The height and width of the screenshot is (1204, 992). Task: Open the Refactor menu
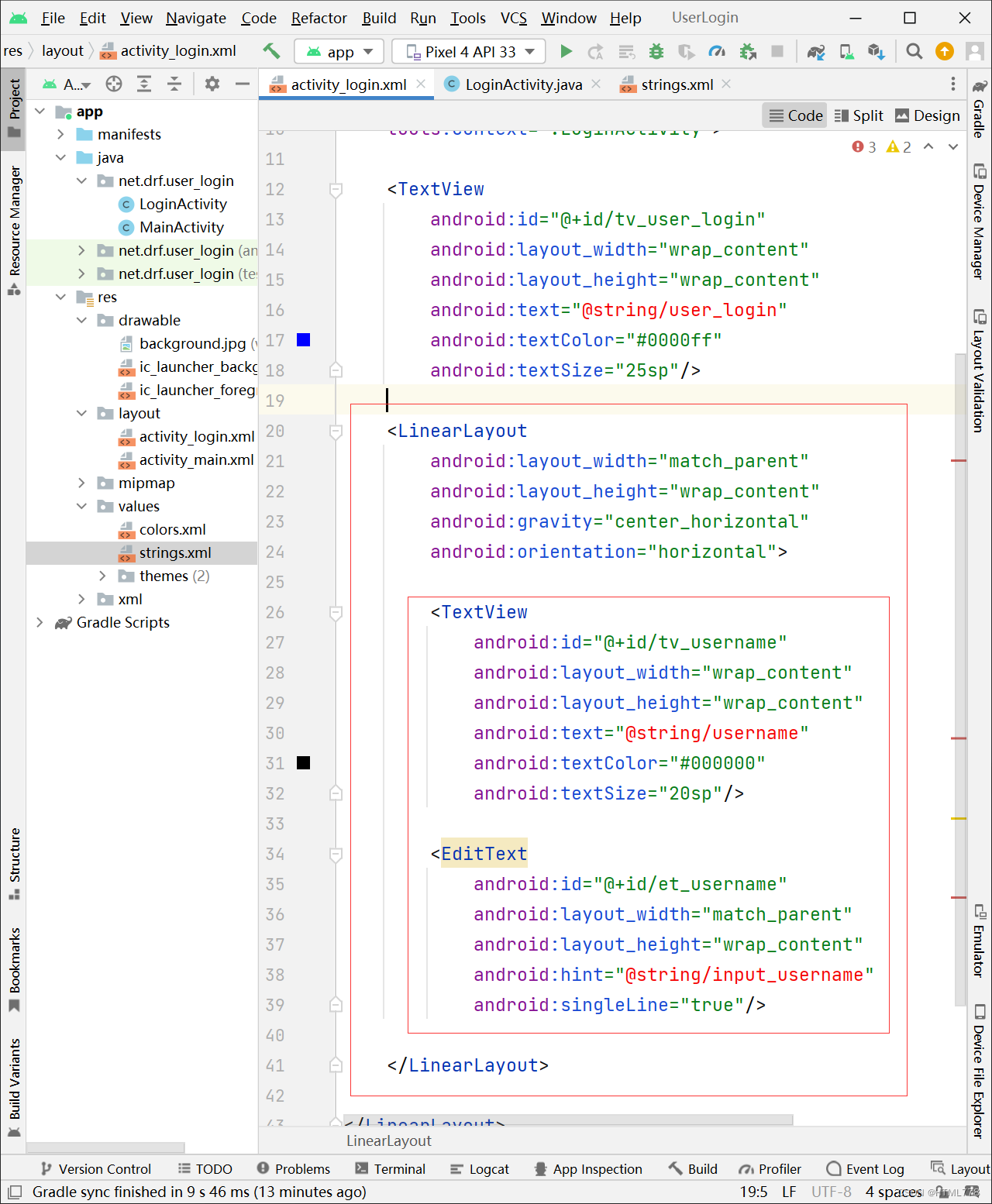tap(319, 18)
